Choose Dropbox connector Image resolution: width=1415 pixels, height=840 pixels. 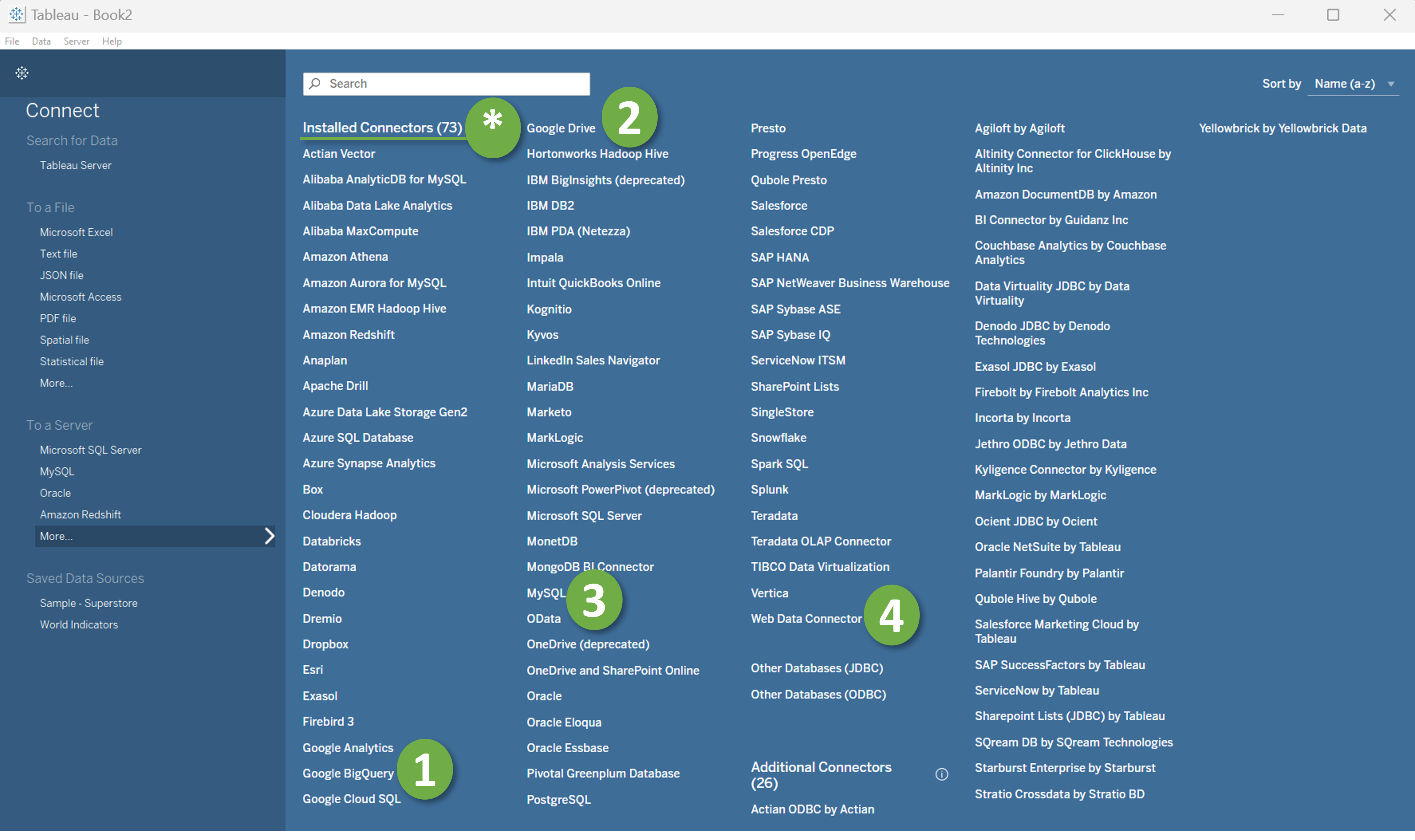[325, 644]
